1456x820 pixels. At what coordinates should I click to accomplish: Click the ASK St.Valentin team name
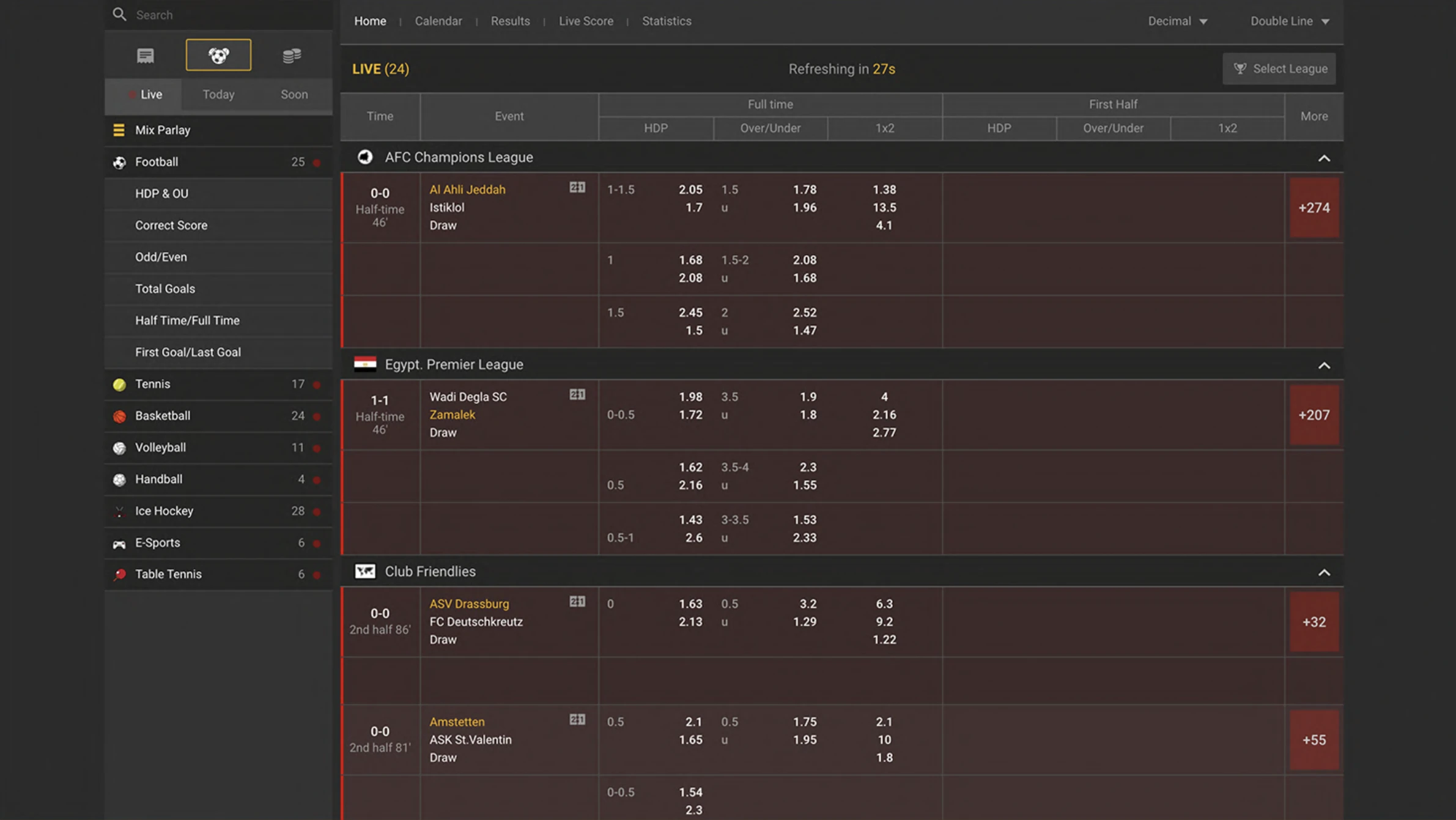coord(470,740)
